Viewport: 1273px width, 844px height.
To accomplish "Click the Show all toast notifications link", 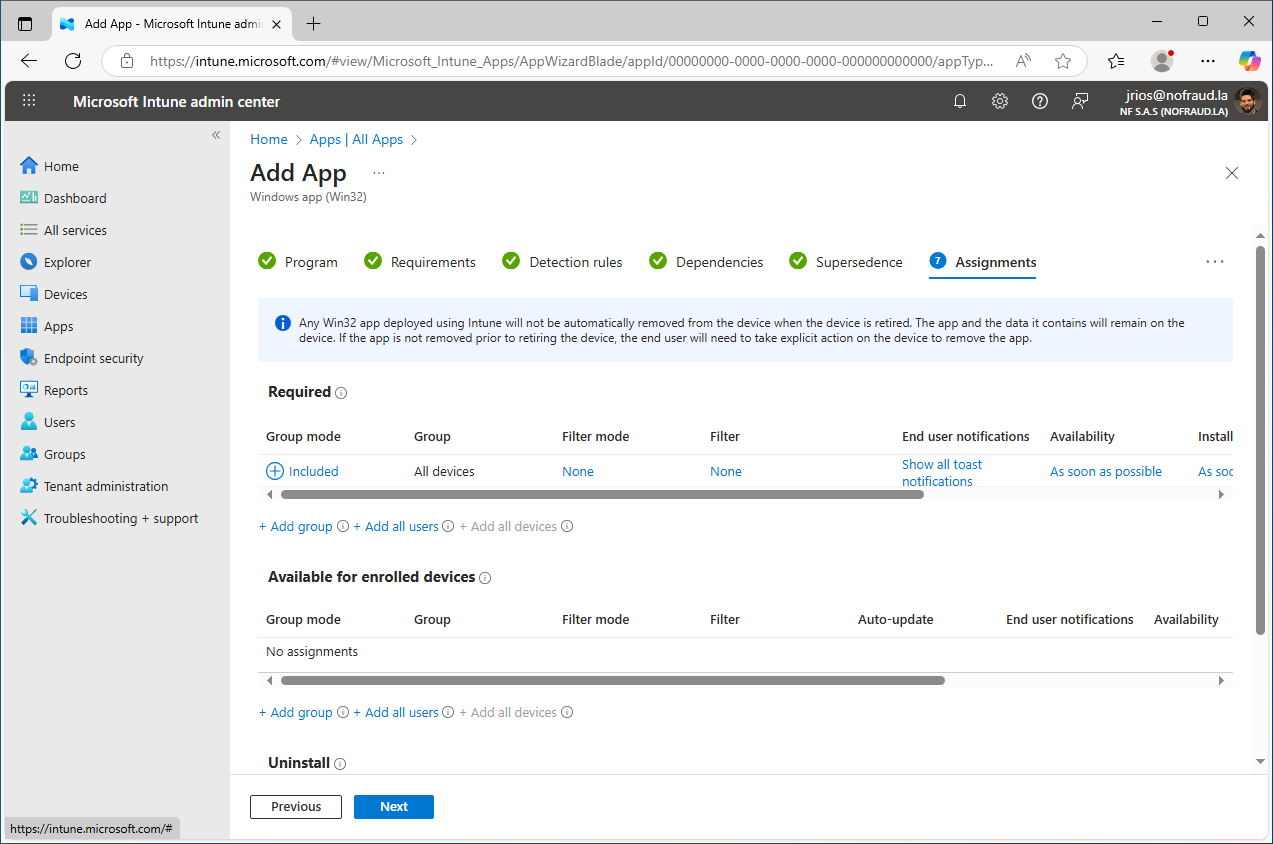I will click(x=942, y=473).
